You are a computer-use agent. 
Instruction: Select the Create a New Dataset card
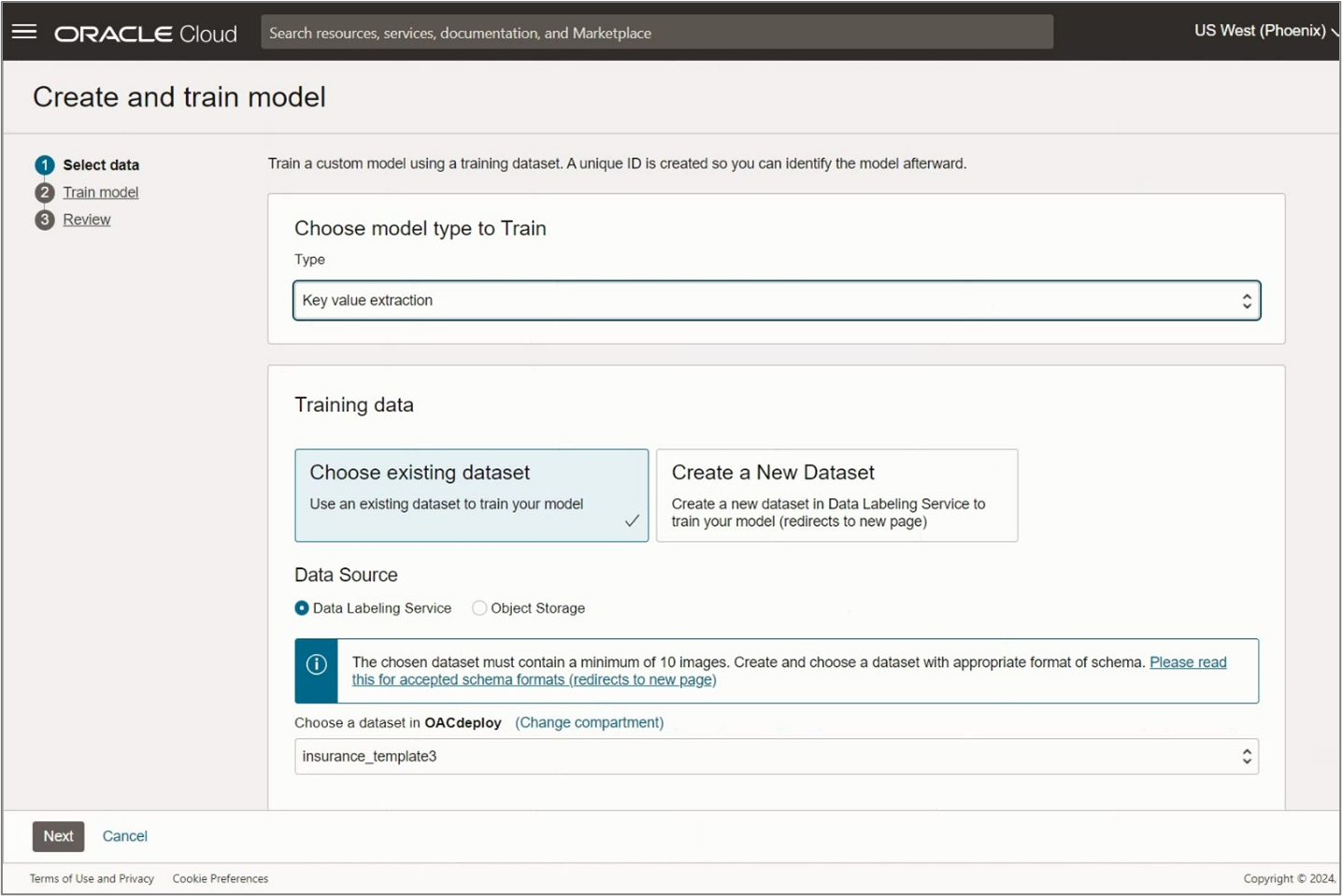[836, 495]
